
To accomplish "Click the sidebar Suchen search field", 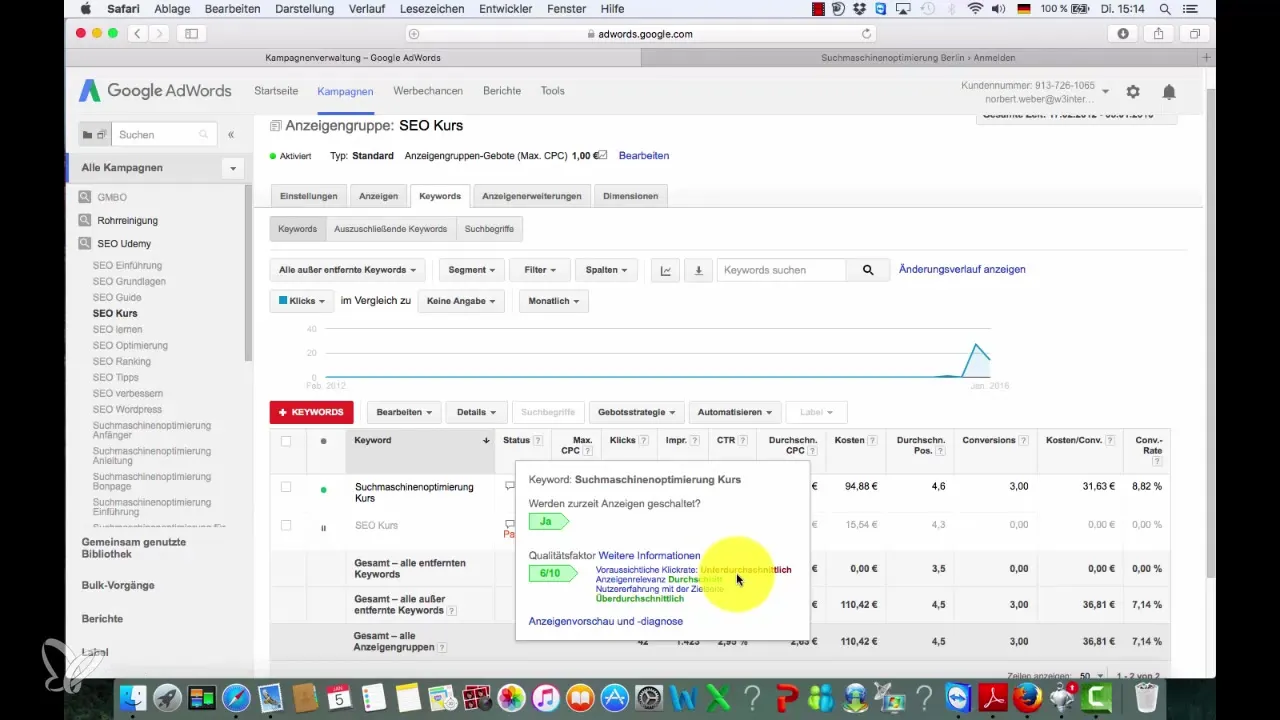I will (163, 134).
